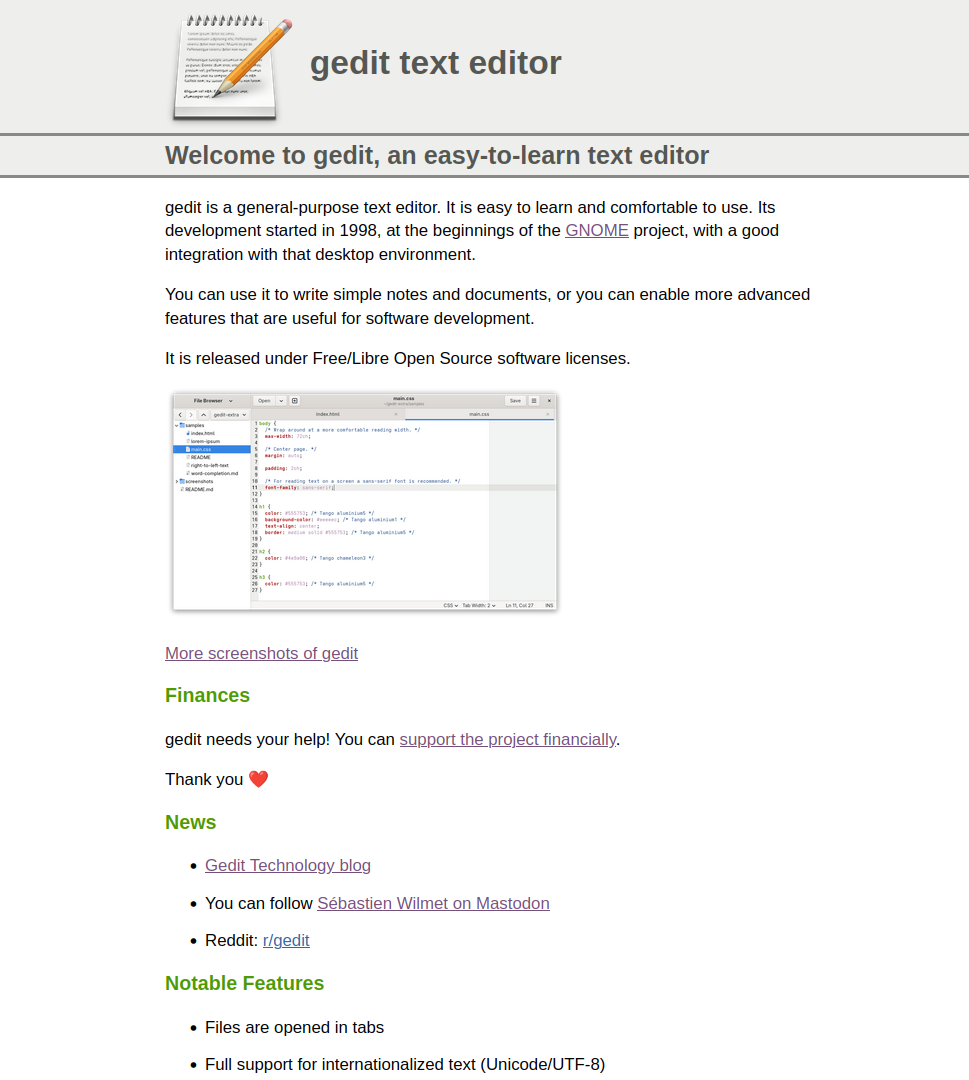Switch to the index.html tab
969x1080 pixels.
pos(328,414)
